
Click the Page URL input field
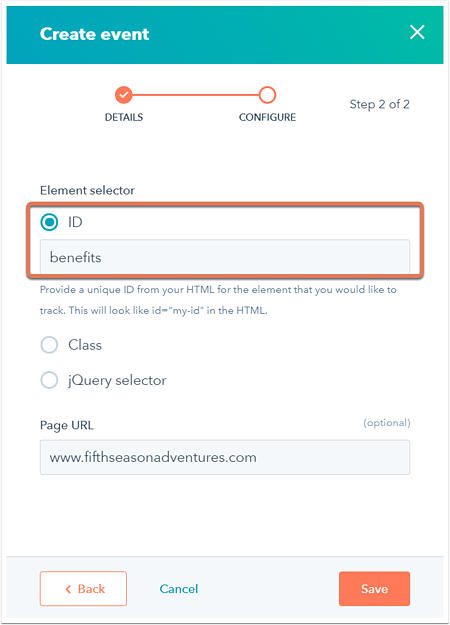tap(225, 457)
